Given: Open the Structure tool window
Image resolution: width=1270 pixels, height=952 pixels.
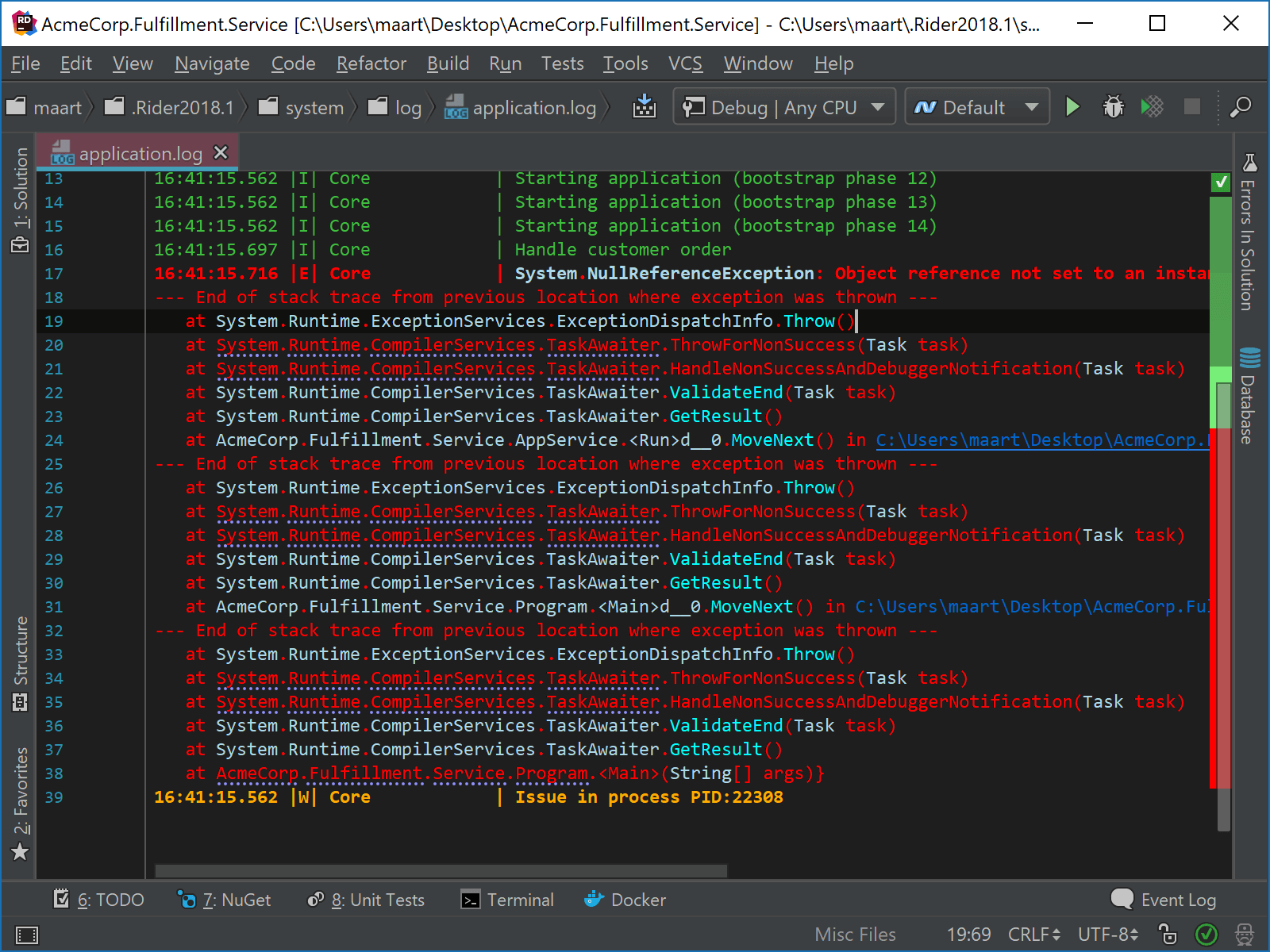Looking at the screenshot, I should pyautogui.click(x=20, y=664).
